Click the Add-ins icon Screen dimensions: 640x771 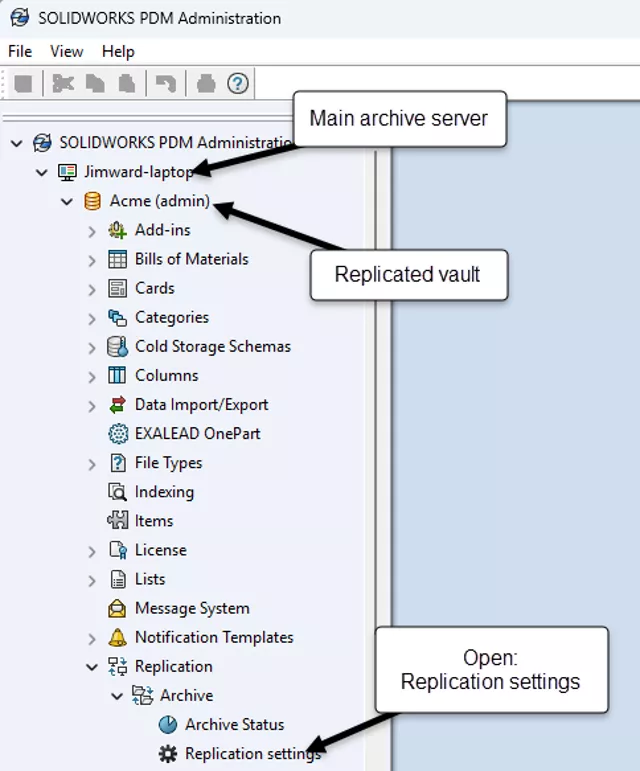coord(117,230)
